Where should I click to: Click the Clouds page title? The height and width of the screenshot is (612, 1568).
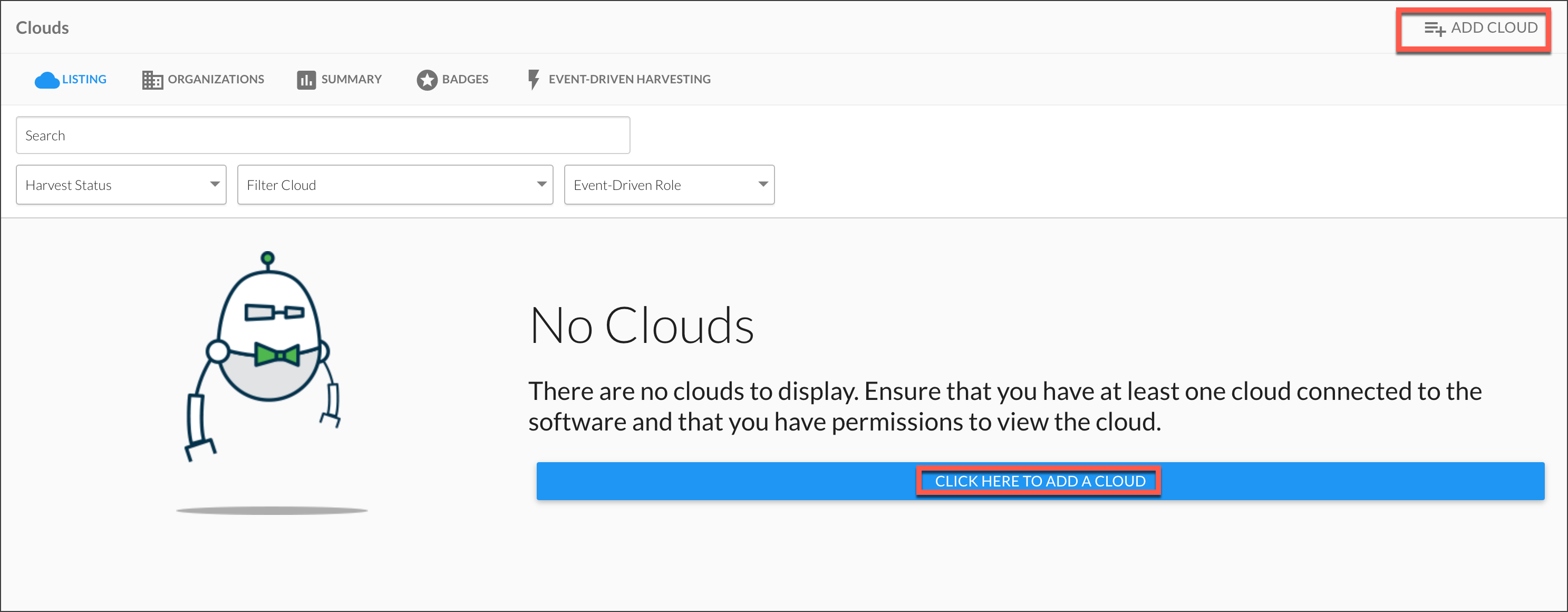point(42,27)
